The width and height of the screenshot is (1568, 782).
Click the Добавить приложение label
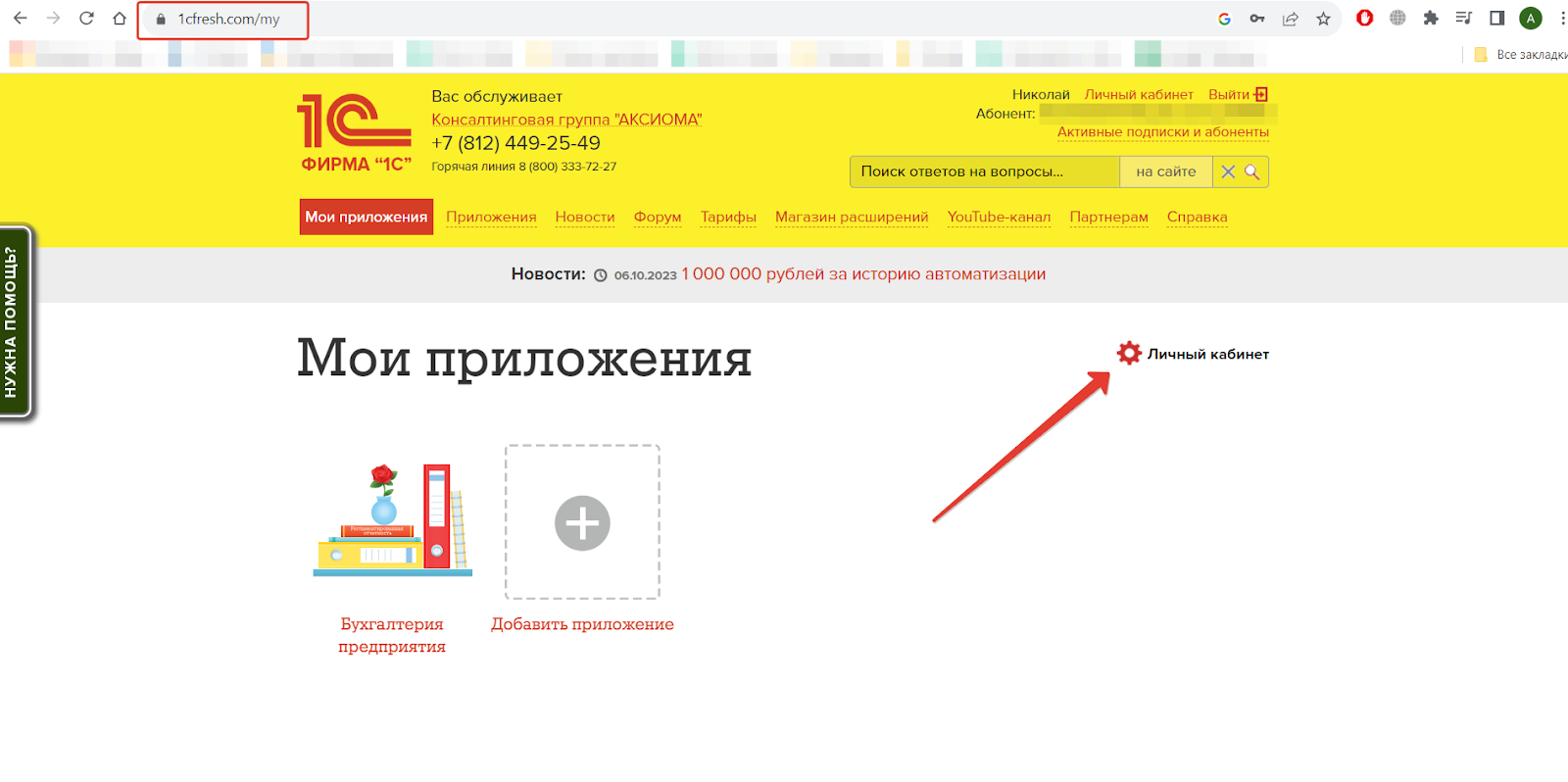pos(582,624)
